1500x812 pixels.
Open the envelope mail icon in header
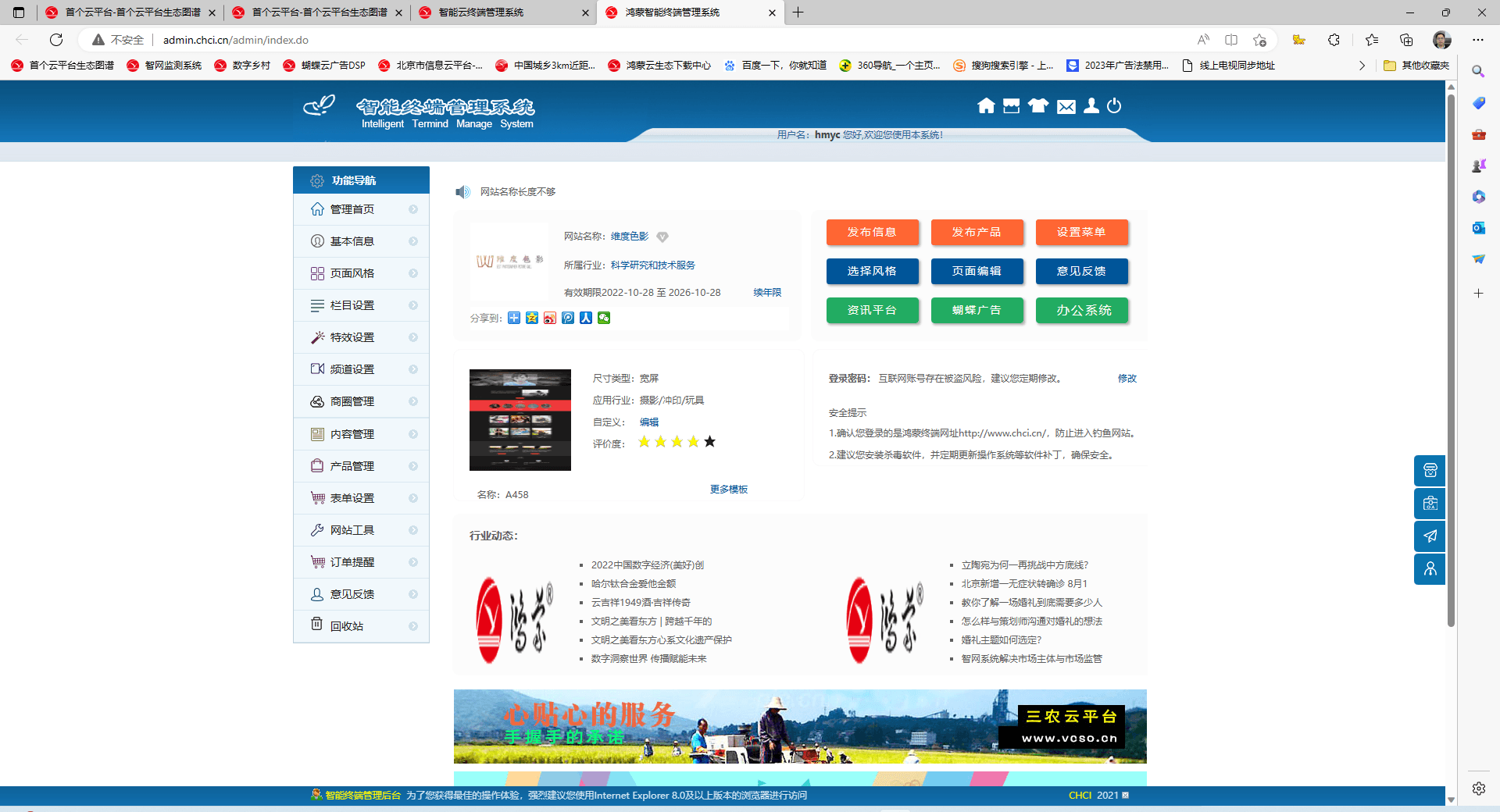point(1066,107)
